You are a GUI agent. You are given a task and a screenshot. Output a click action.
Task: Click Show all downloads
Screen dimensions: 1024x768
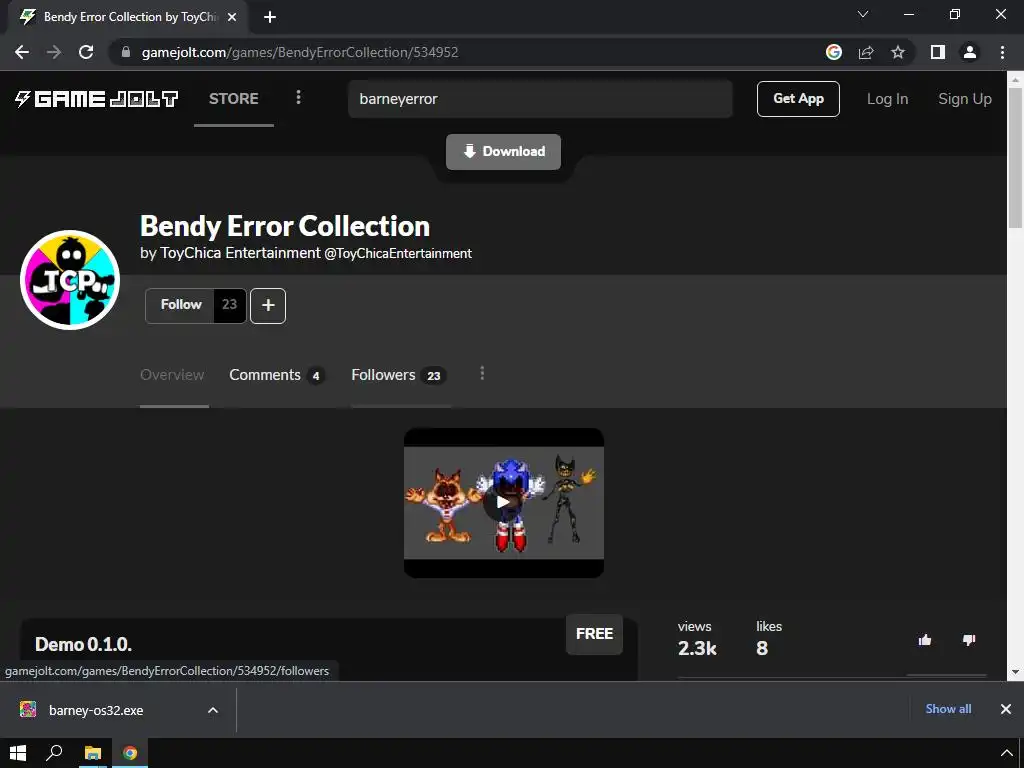[x=948, y=709]
